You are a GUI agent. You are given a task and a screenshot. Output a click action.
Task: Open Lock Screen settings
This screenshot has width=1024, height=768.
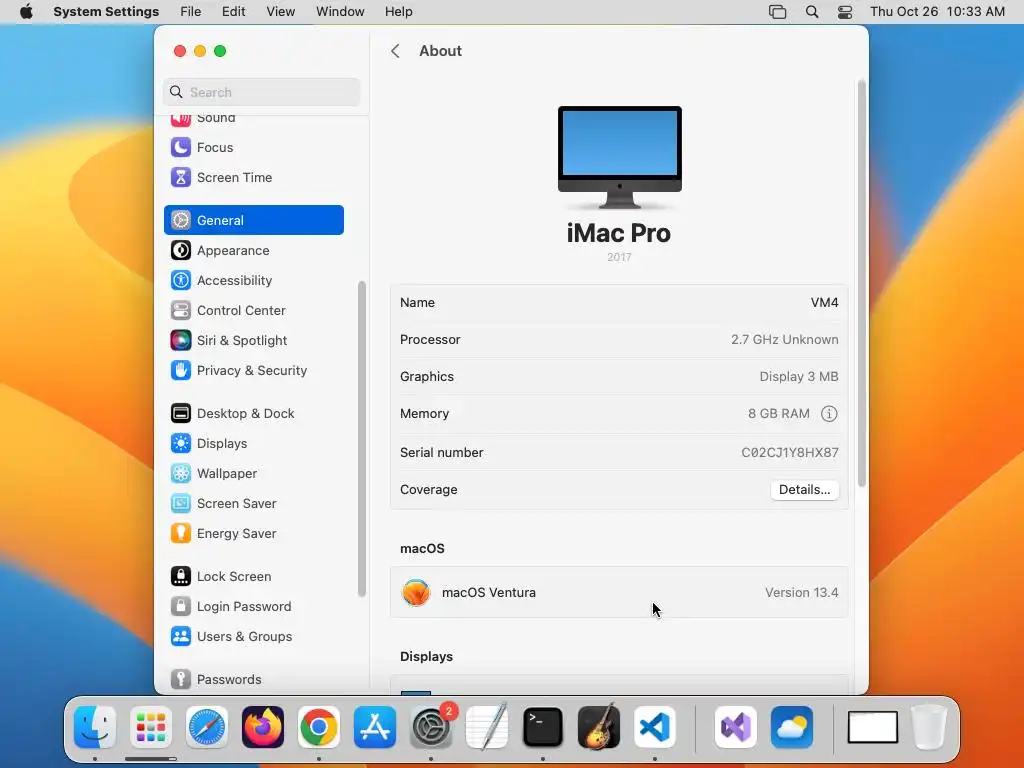253,577
